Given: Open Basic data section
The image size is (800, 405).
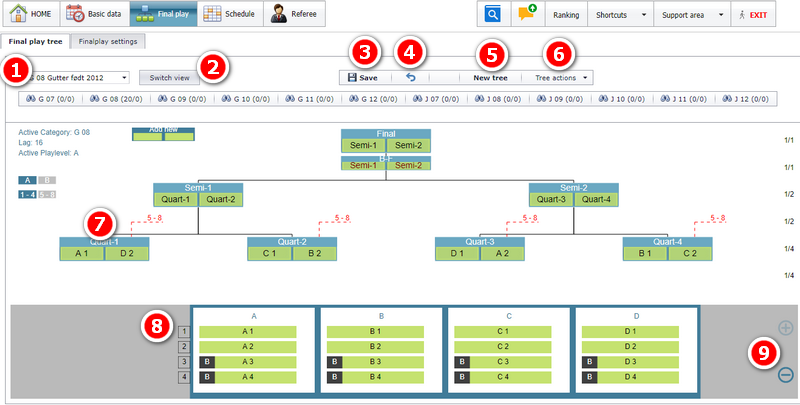Looking at the screenshot, I should point(94,14).
